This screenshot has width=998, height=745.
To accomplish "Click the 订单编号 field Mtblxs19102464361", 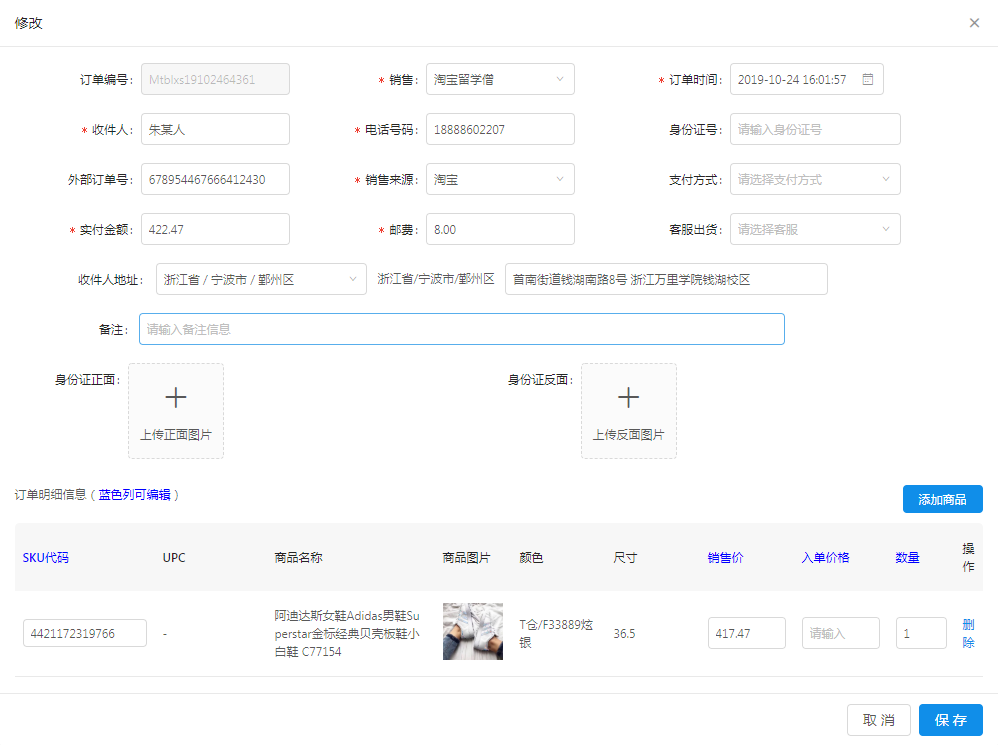I will (x=215, y=79).
